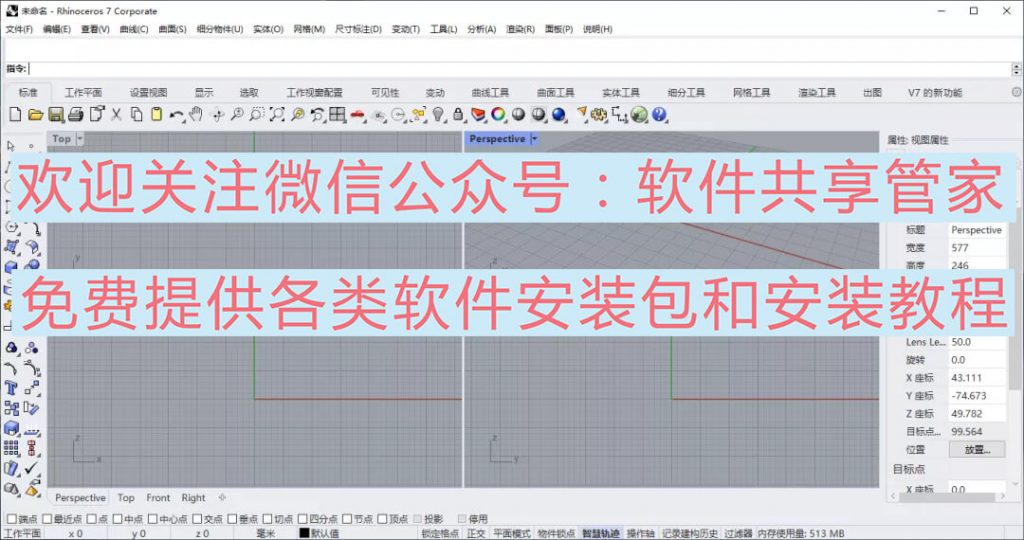Click the red car icon
Screen dimensions: 1024x540
pyautogui.click(x=357, y=115)
